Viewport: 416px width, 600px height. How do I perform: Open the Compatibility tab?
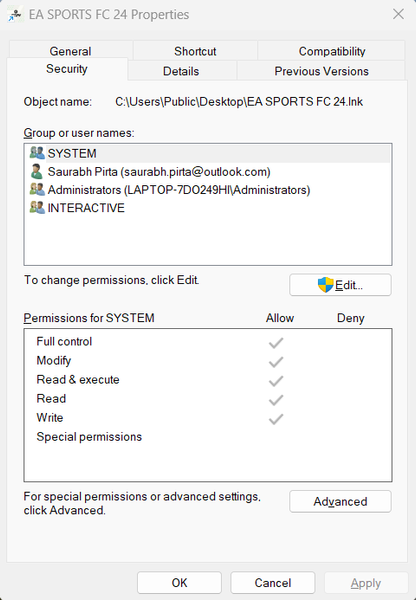[332, 51]
